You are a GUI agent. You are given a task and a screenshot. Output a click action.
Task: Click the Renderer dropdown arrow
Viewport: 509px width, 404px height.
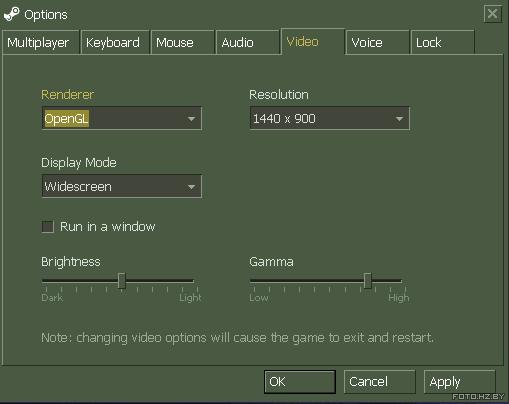point(191,119)
